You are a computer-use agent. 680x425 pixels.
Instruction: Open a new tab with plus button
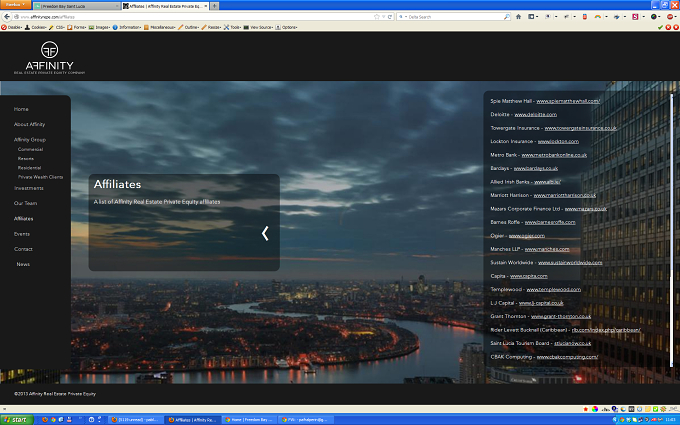(x=214, y=6)
